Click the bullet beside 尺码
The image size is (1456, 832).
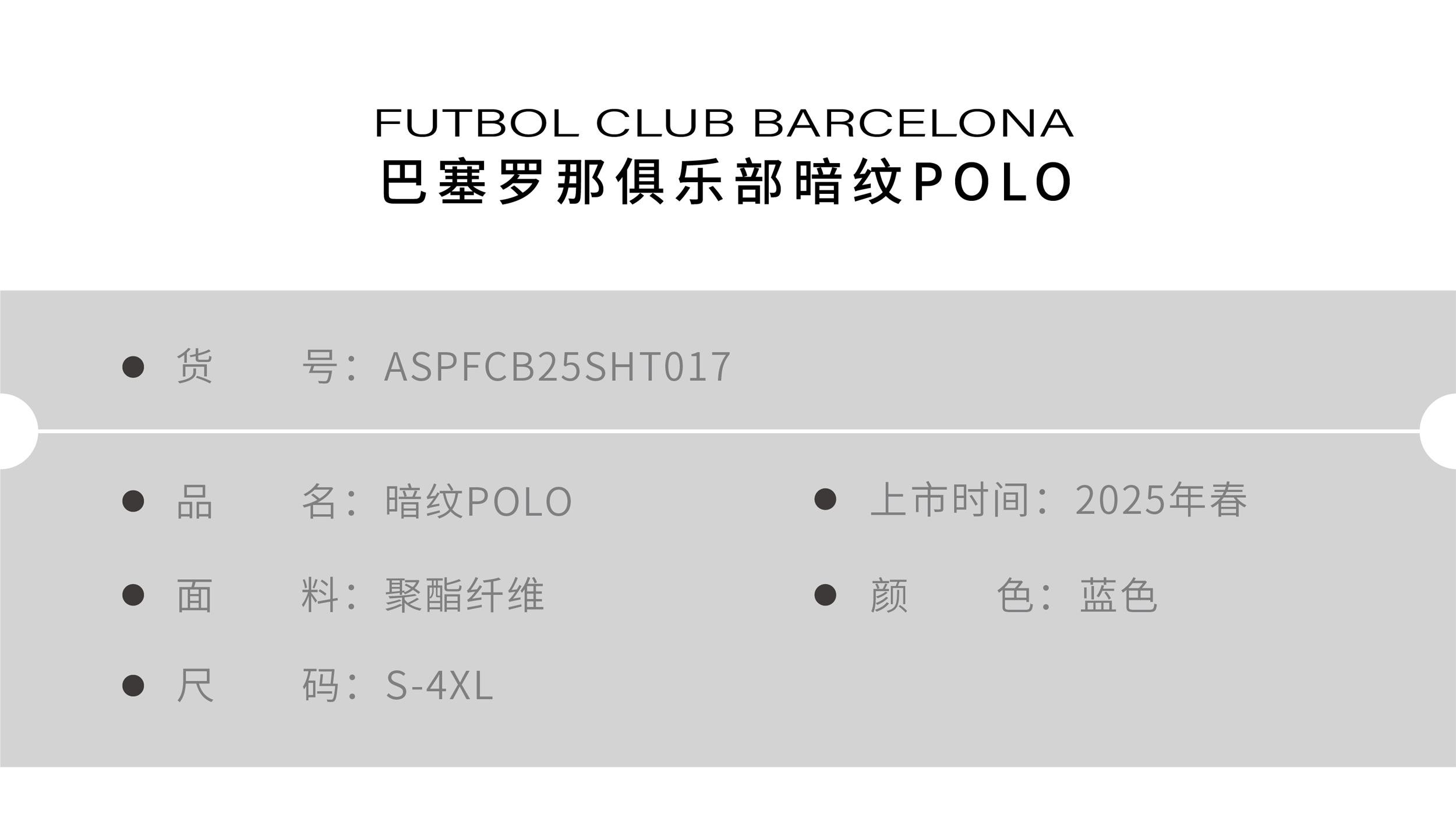point(133,685)
